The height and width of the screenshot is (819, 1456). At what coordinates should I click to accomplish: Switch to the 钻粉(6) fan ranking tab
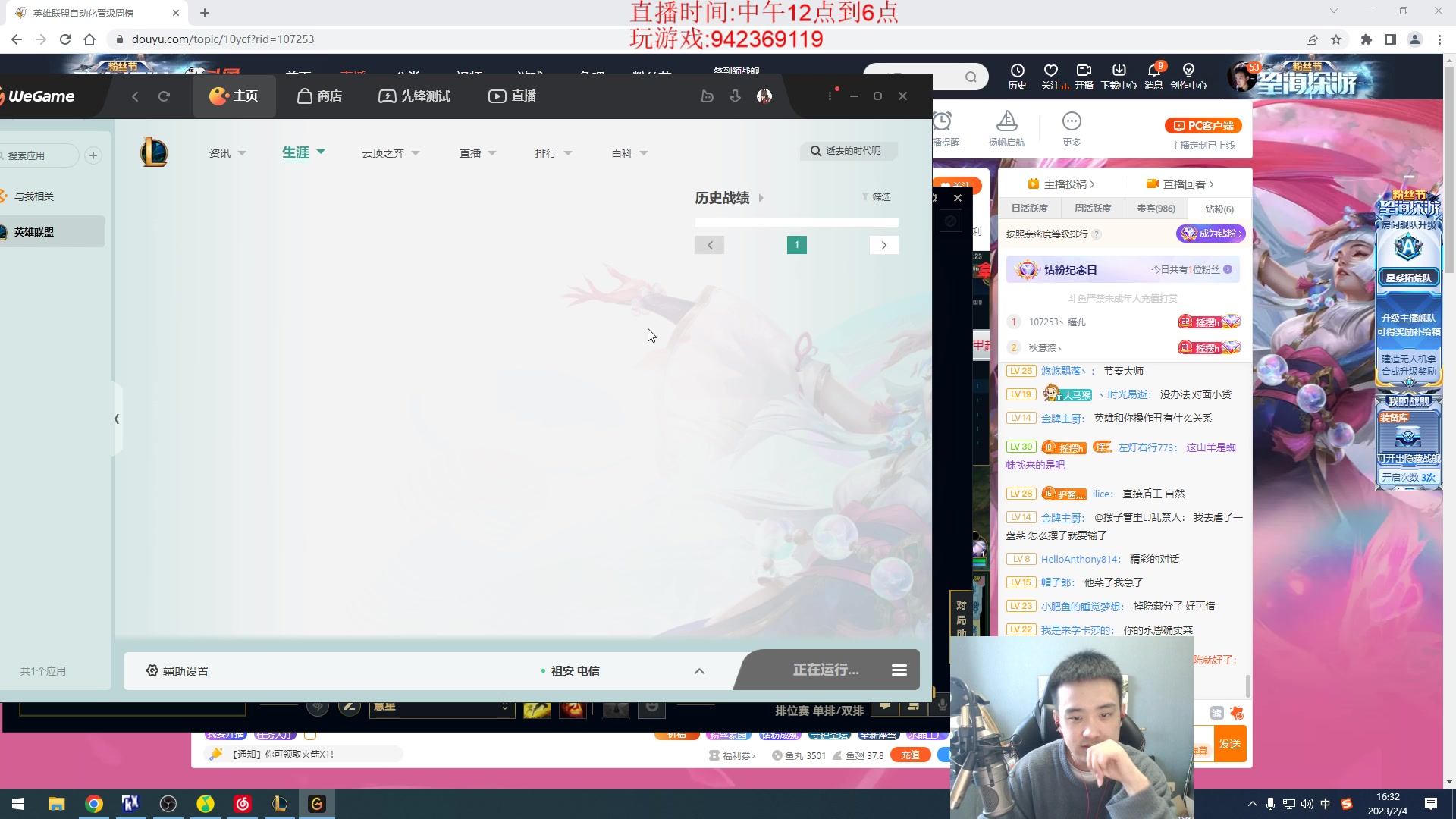pos(1217,209)
